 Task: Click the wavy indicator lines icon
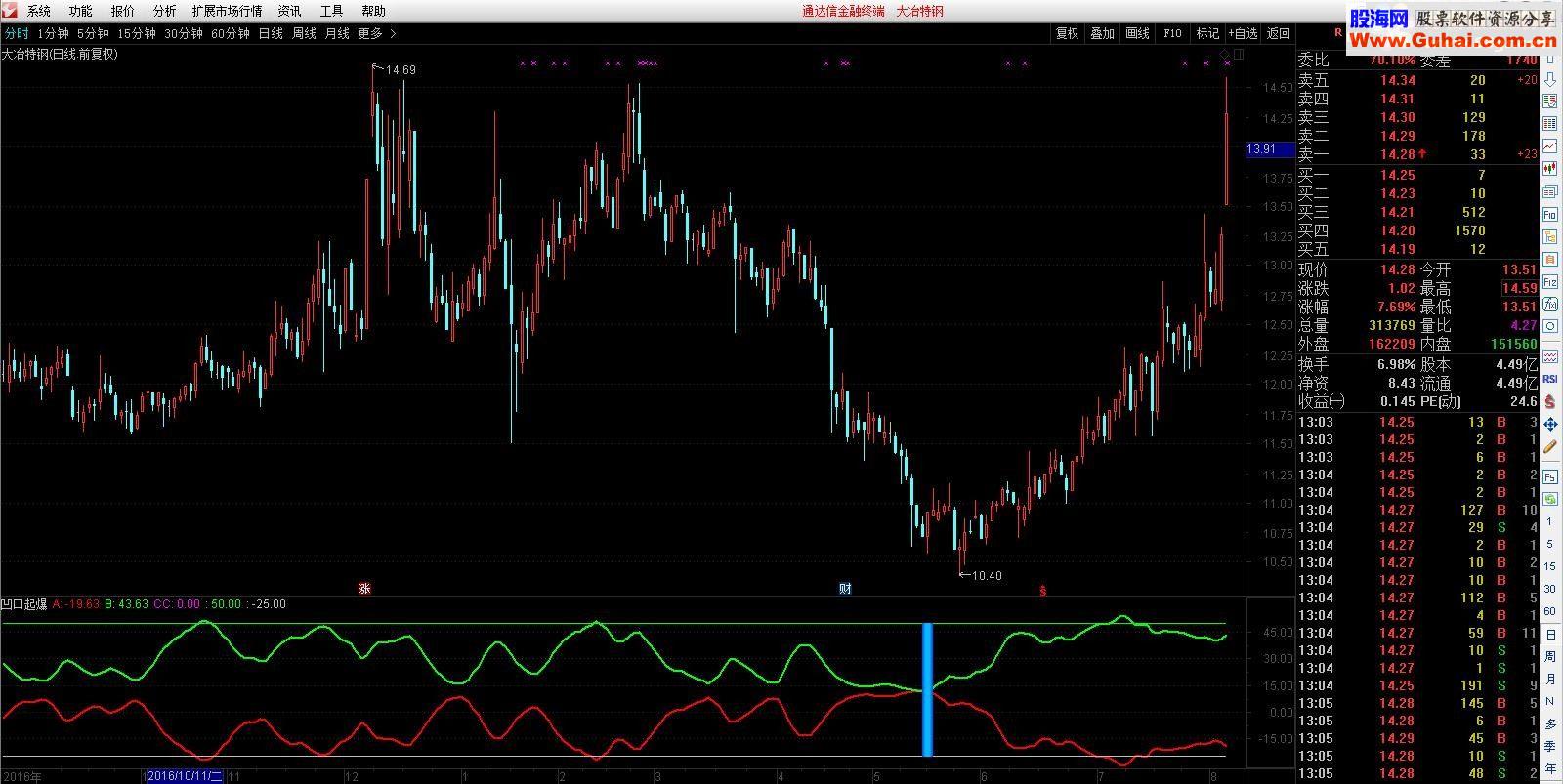pyautogui.click(x=1550, y=357)
